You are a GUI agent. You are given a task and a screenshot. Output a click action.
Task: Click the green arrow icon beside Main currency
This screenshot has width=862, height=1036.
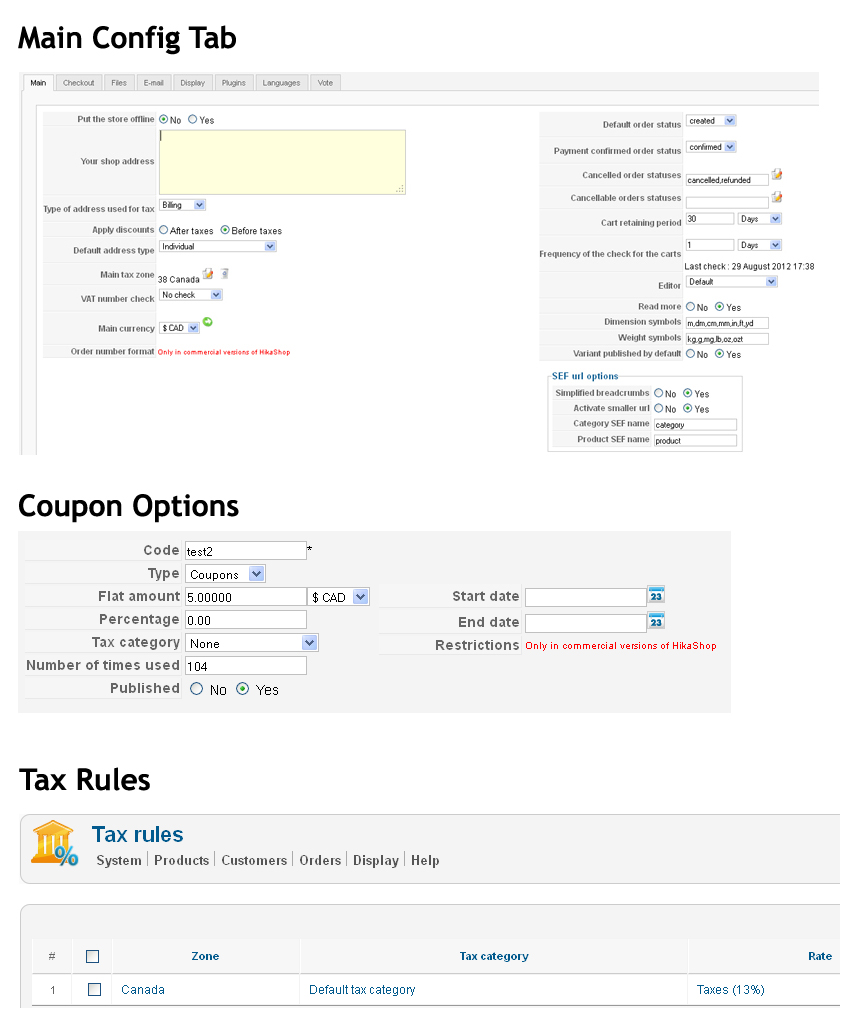pyautogui.click(x=208, y=322)
